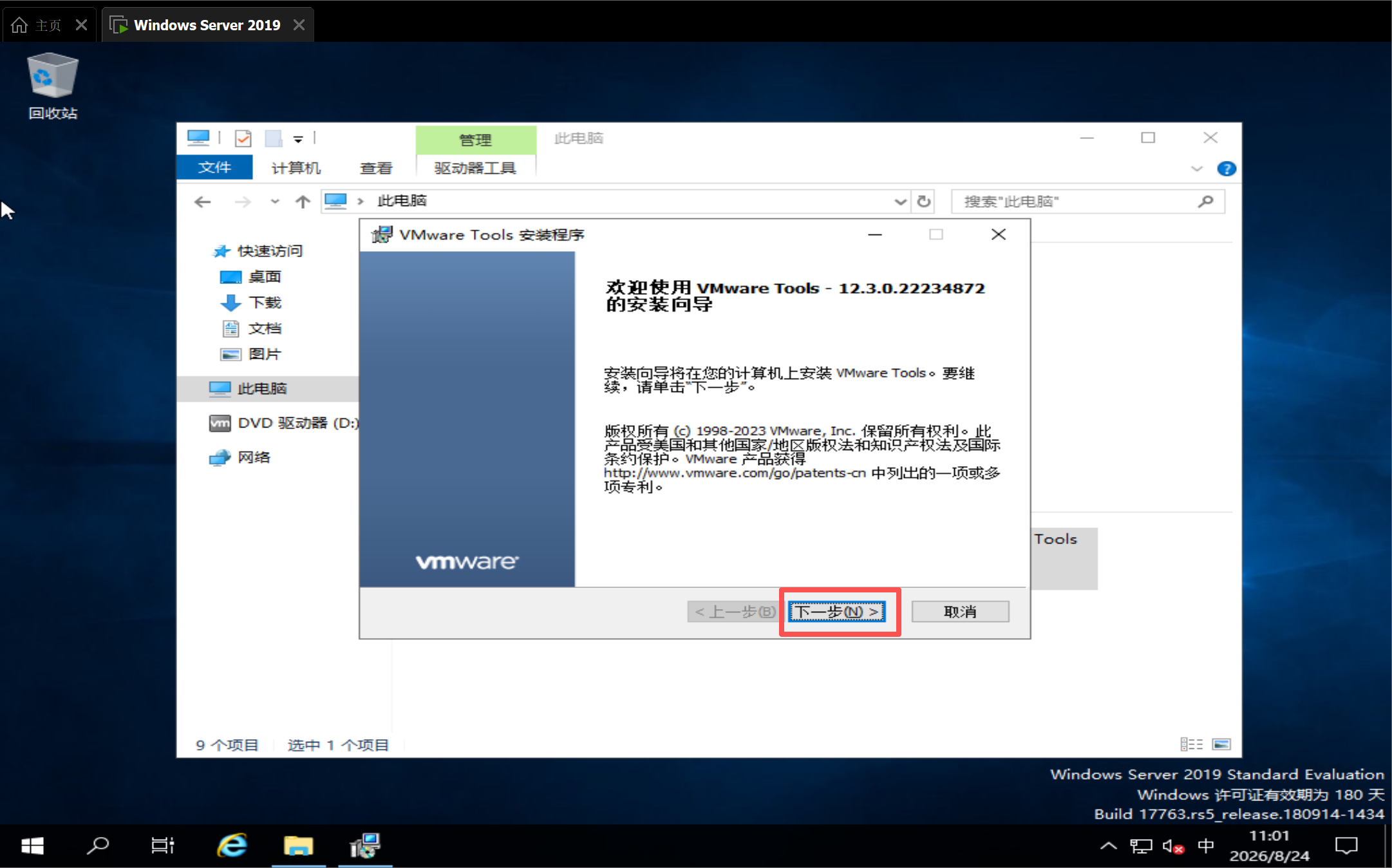Click the muted volume tray icon
The width and height of the screenshot is (1392, 868).
[x=1173, y=846]
